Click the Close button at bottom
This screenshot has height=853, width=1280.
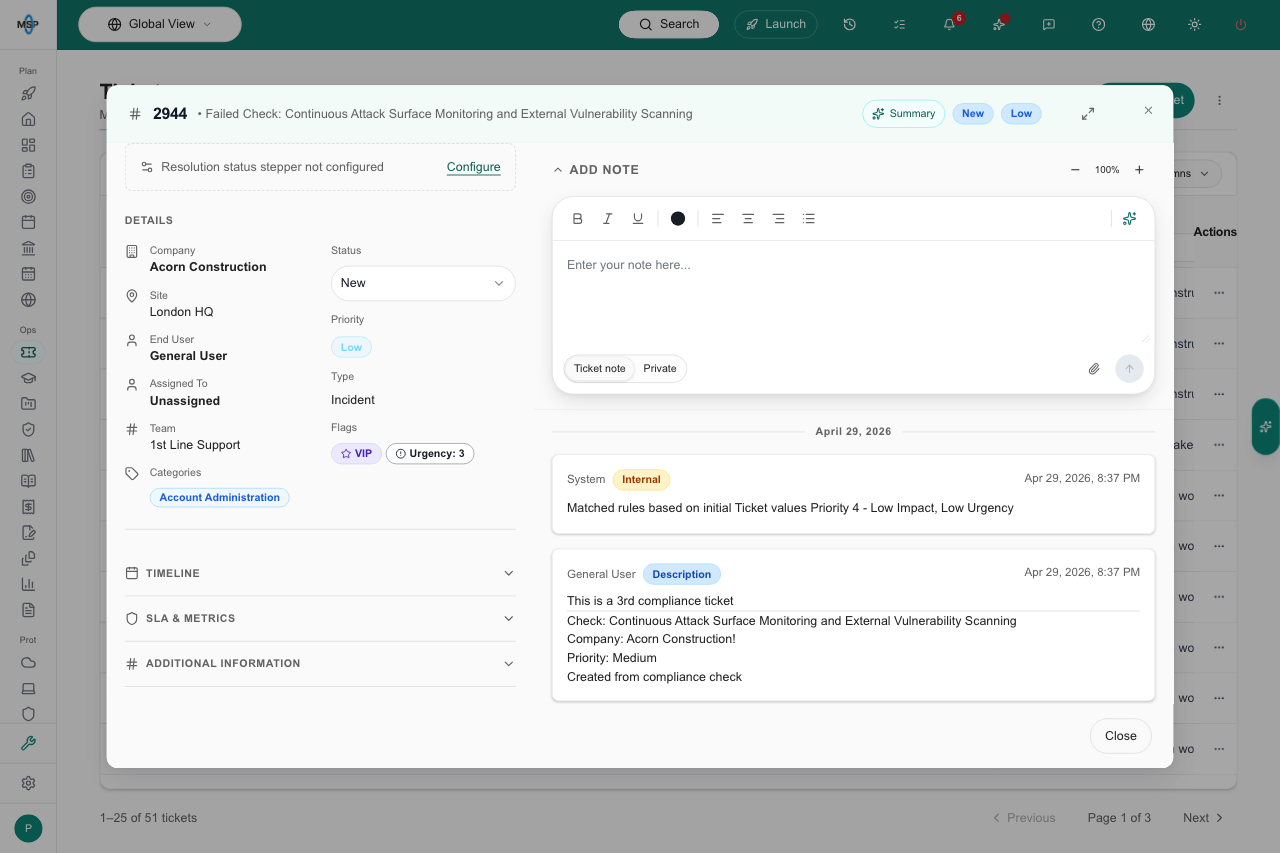(x=1120, y=736)
